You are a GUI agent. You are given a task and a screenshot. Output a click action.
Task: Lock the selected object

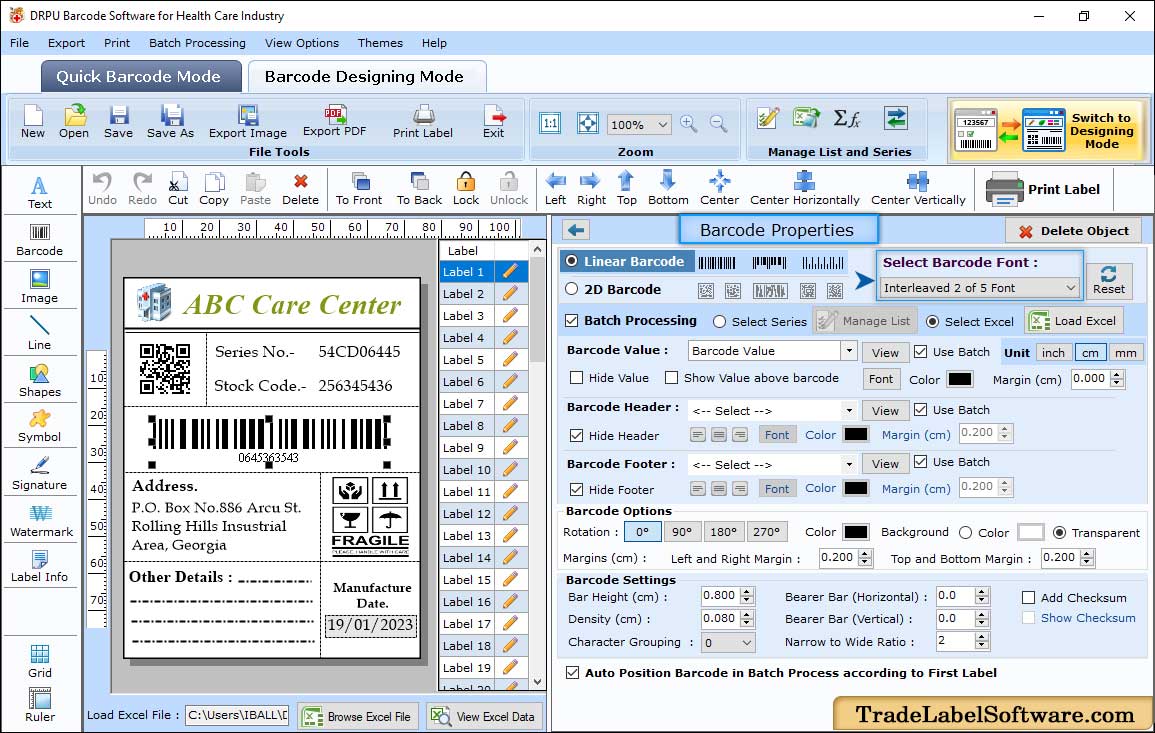(x=466, y=189)
